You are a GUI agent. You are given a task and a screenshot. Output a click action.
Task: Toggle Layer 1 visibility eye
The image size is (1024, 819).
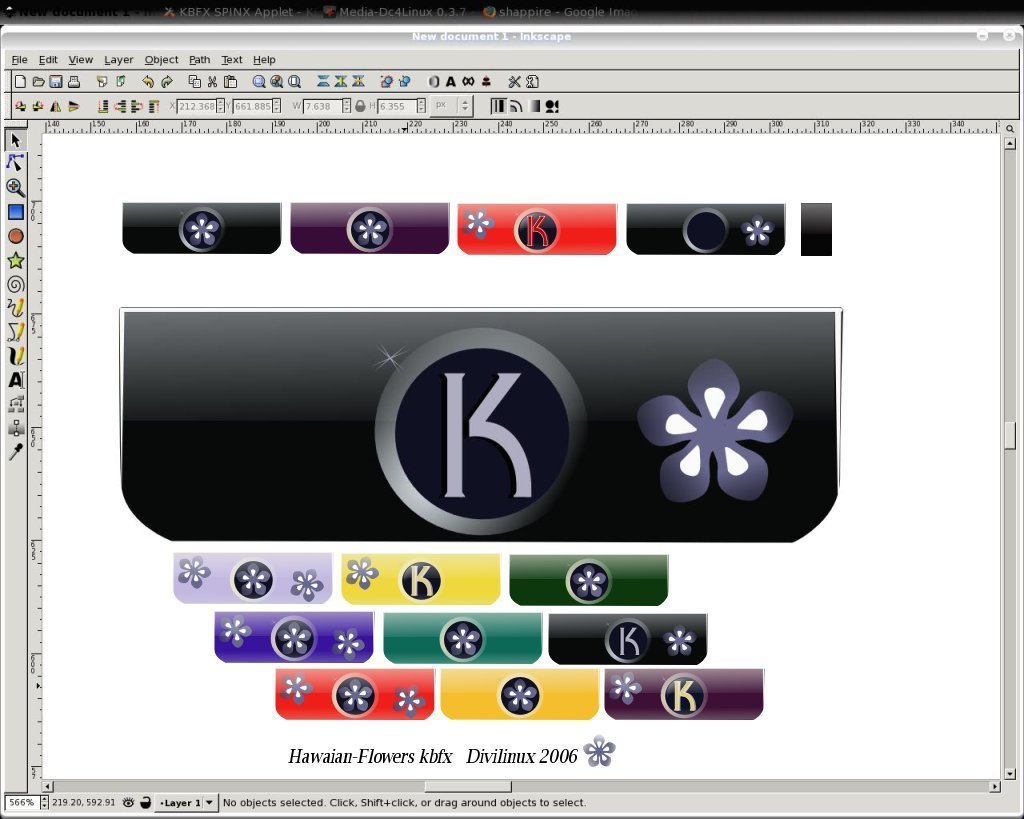click(128, 803)
